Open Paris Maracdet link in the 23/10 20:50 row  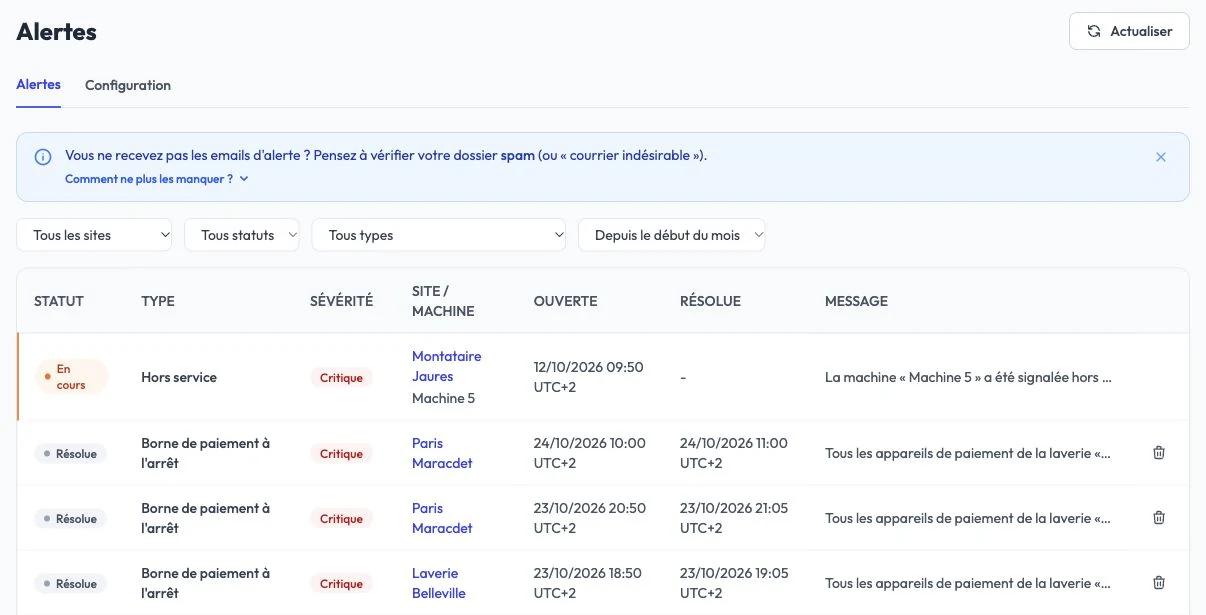point(442,518)
